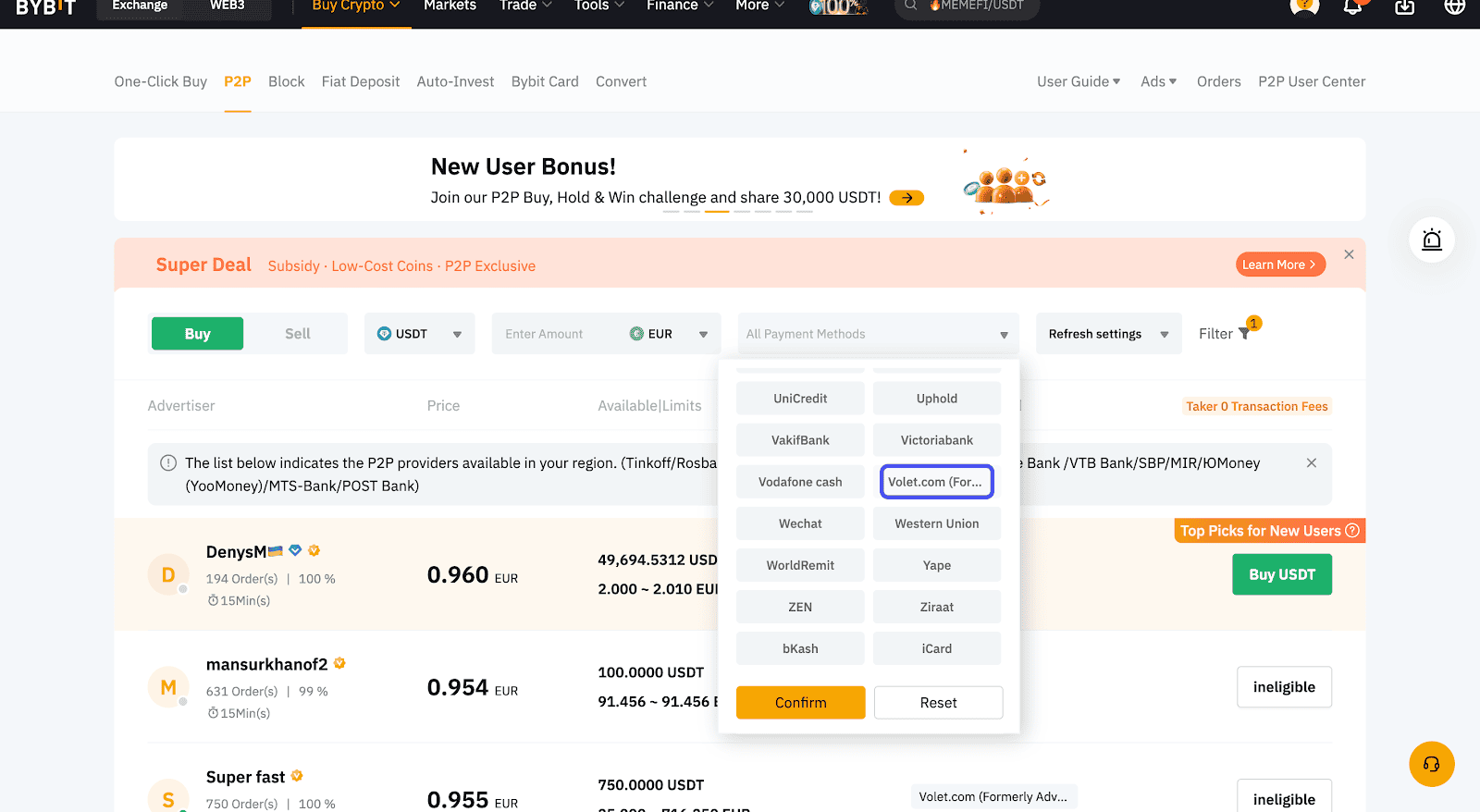Switch to the Sell toggle

pyautogui.click(x=297, y=334)
